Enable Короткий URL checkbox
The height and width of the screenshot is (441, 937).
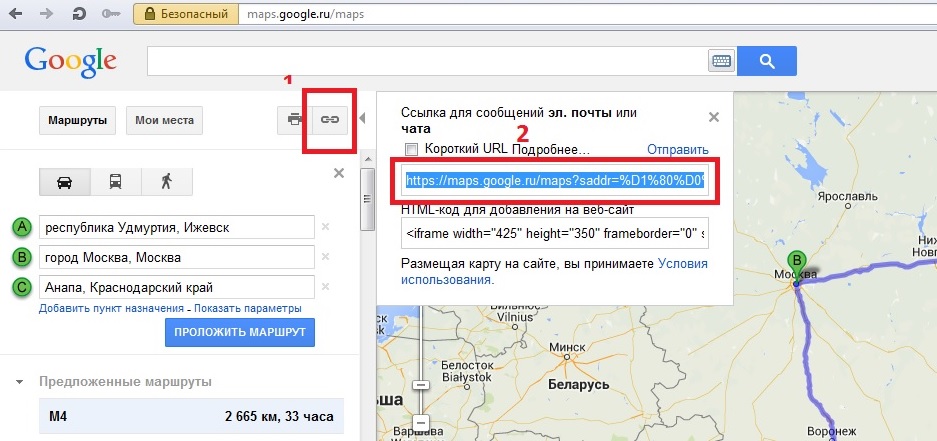point(411,149)
